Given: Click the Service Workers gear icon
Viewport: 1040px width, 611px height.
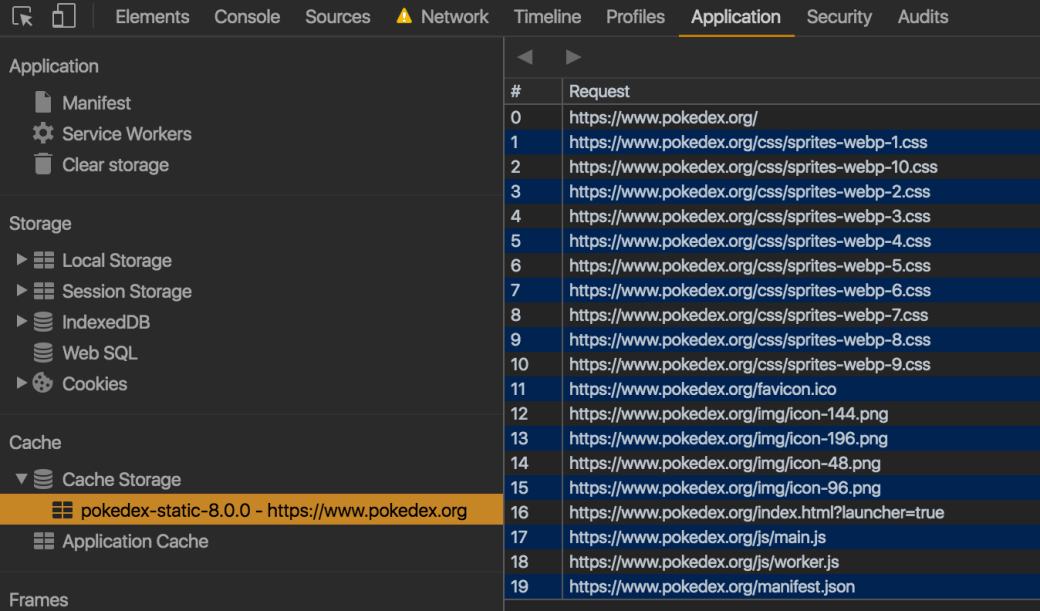Looking at the screenshot, I should click(x=43, y=133).
